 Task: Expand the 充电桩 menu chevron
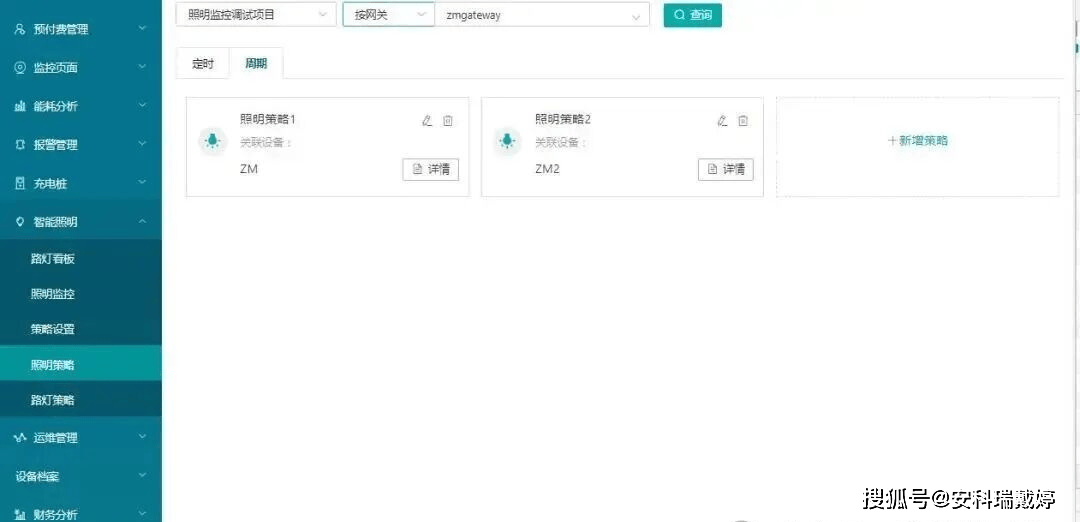(x=142, y=182)
